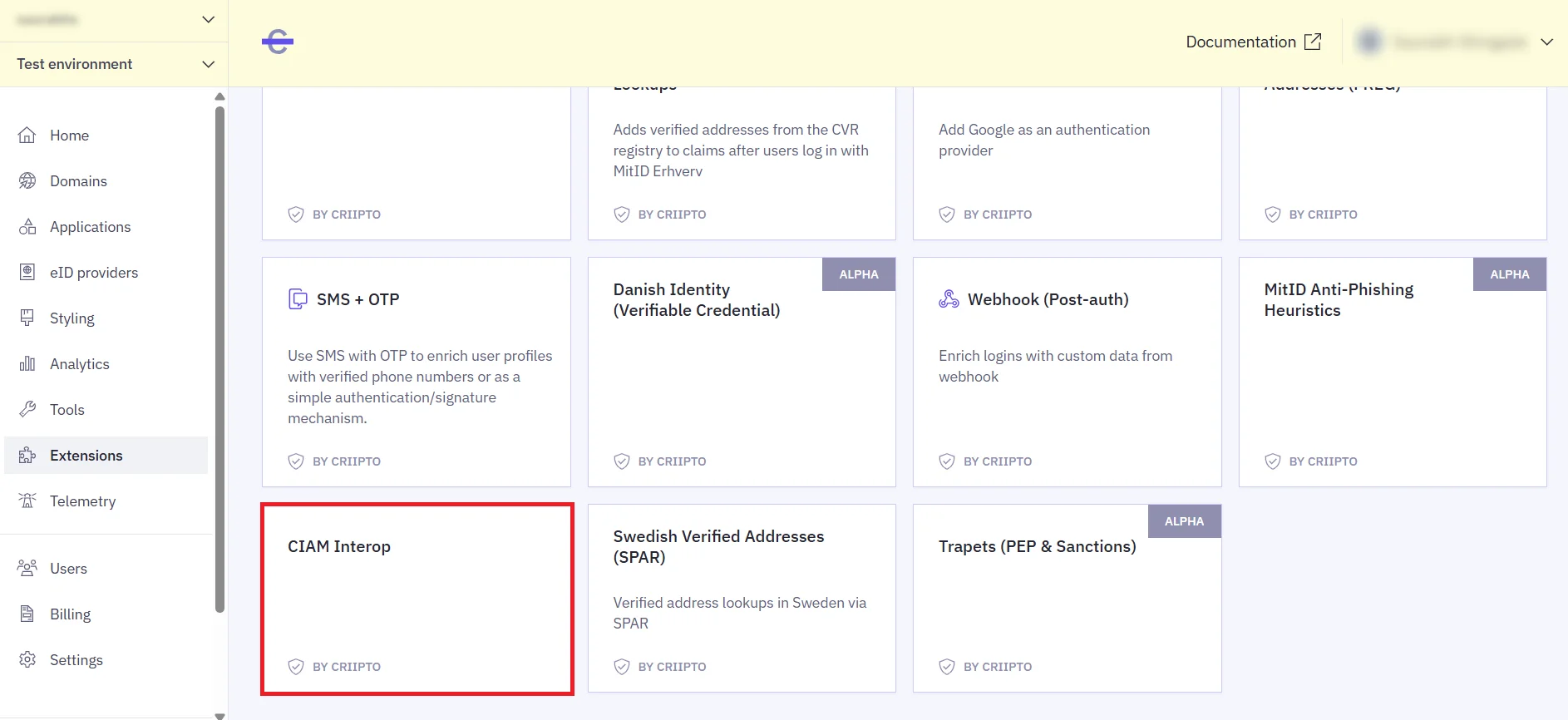Click verified shield icon on MitID Anti-Phishing card
1568x720 pixels.
click(x=1273, y=461)
